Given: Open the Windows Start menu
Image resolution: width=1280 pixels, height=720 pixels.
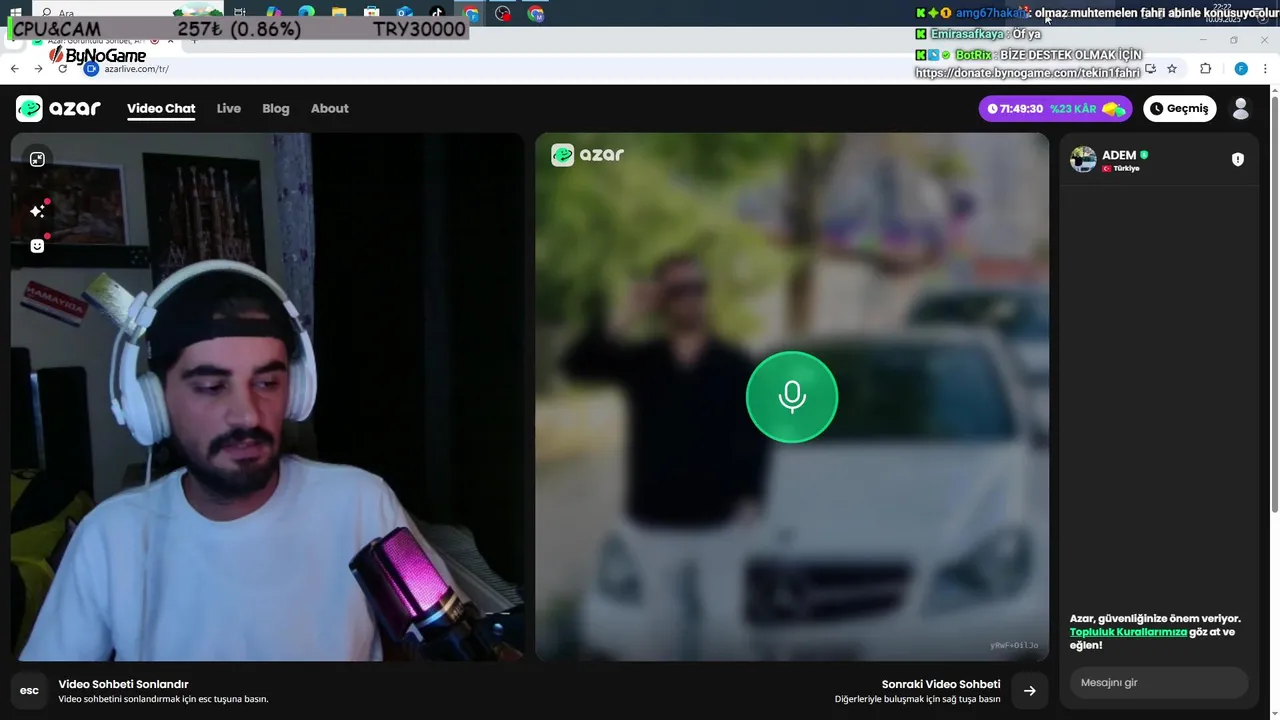Looking at the screenshot, I should tap(15, 13).
